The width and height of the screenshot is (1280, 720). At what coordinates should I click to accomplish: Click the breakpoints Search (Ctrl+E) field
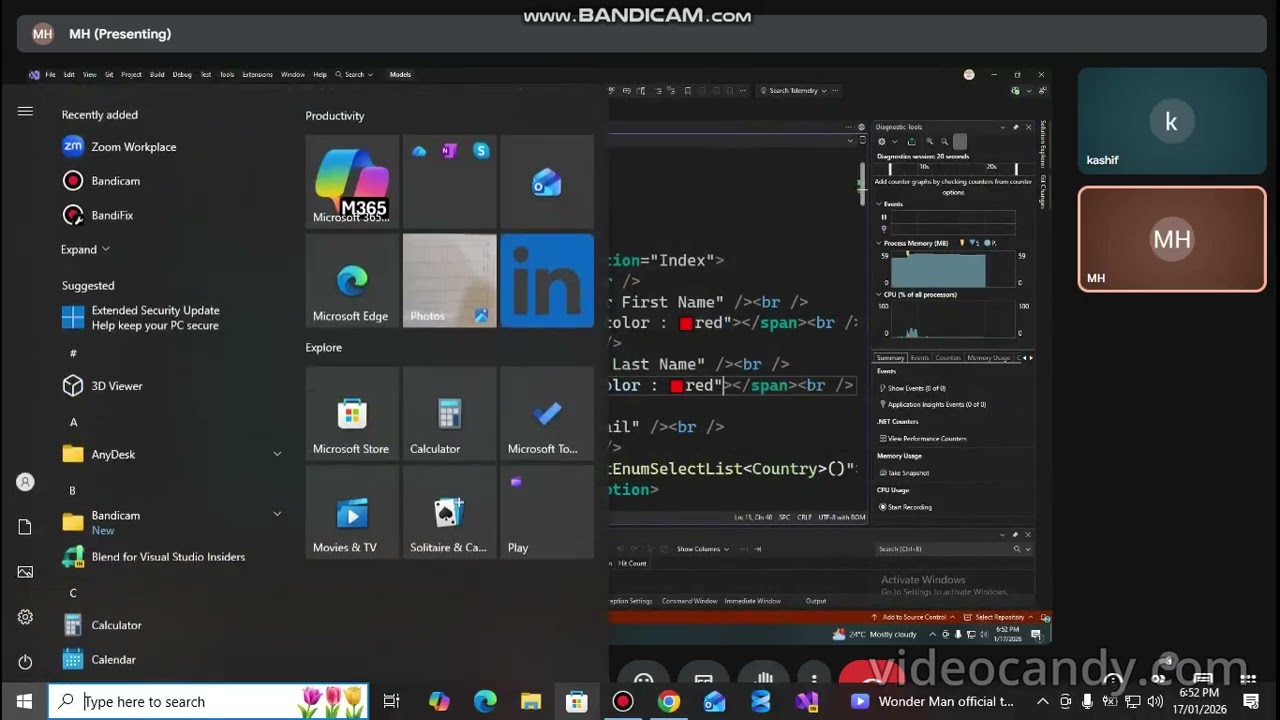click(x=943, y=549)
